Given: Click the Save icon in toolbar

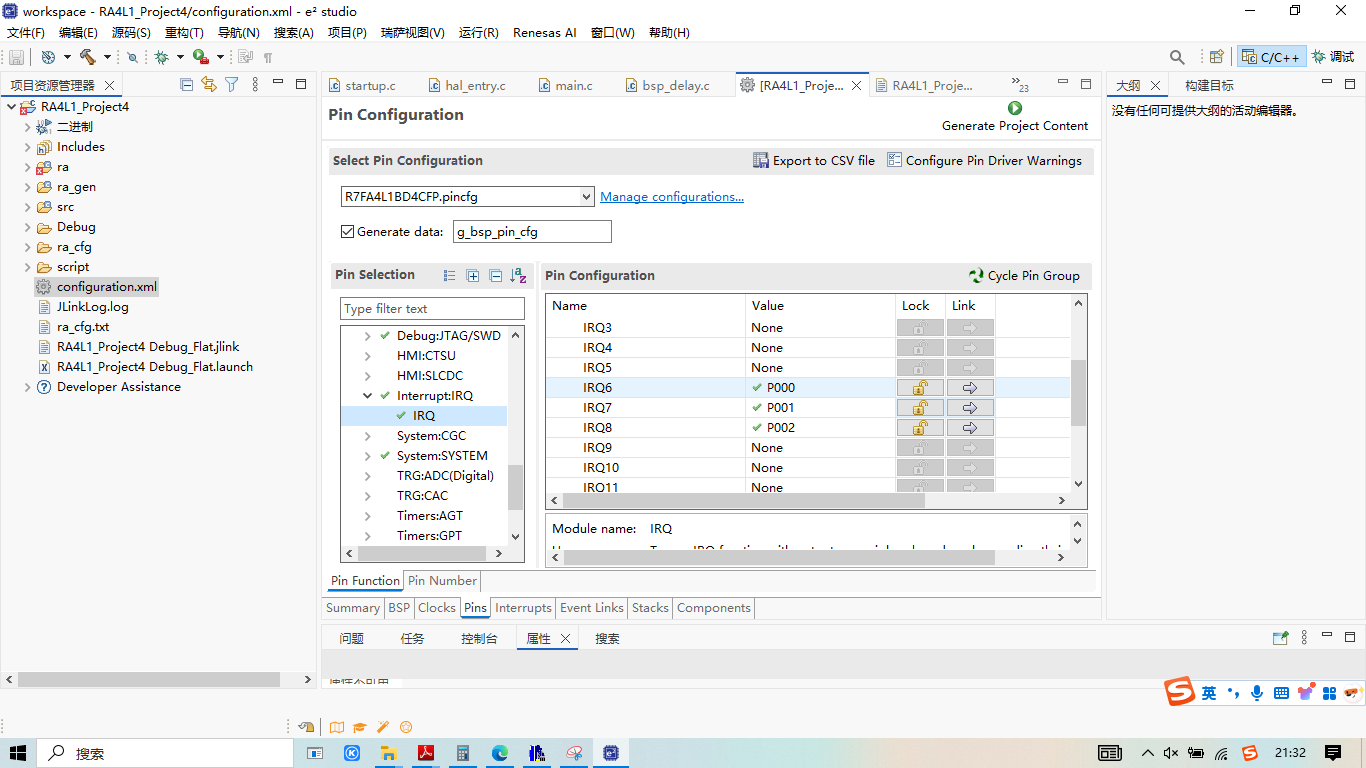Looking at the screenshot, I should tap(16, 57).
